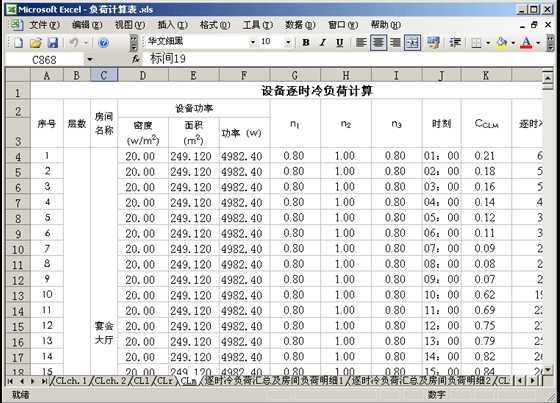Apply fill color paint bucket
This screenshot has height=403, width=560.
502,43
